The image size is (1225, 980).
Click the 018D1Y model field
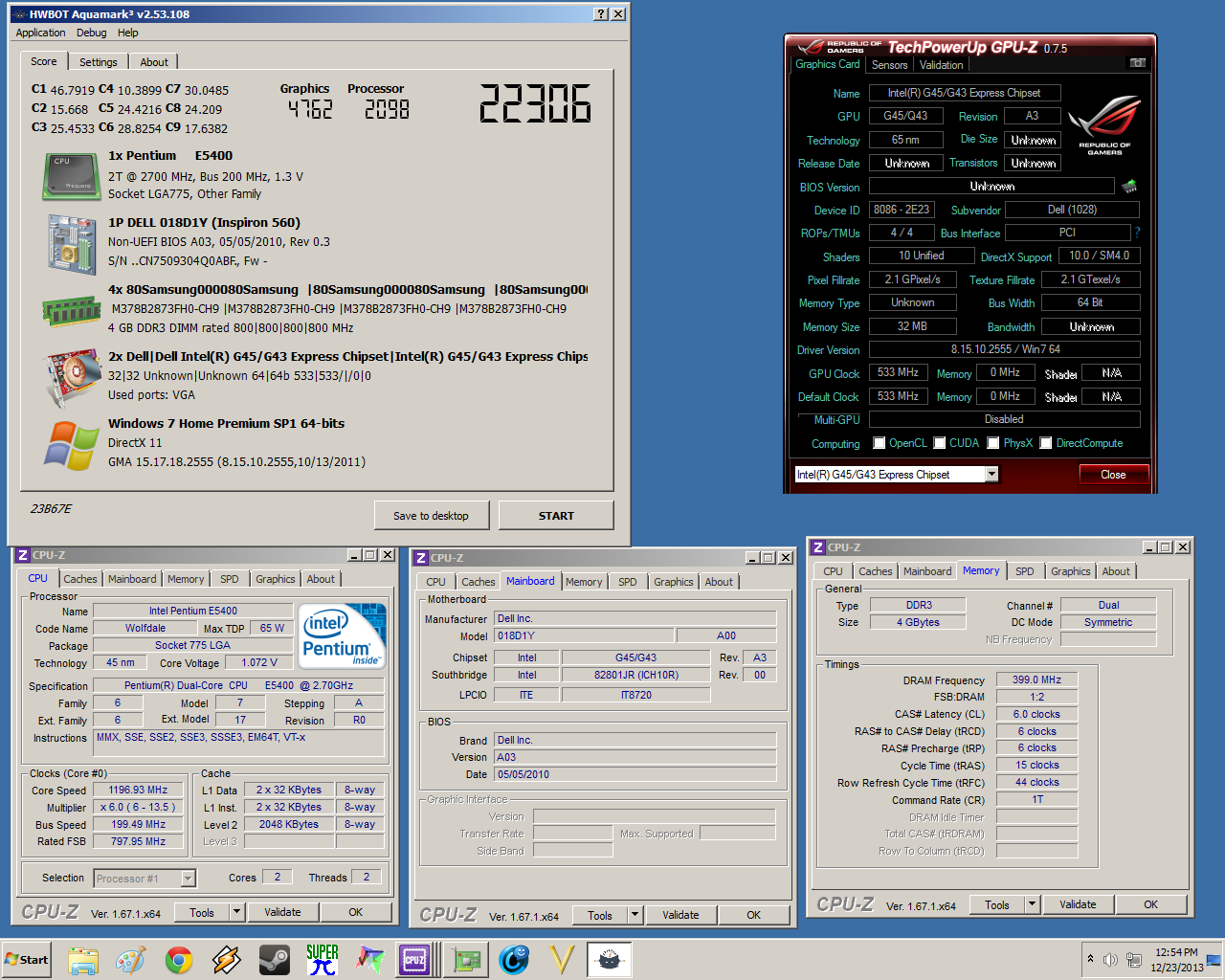tap(585, 635)
